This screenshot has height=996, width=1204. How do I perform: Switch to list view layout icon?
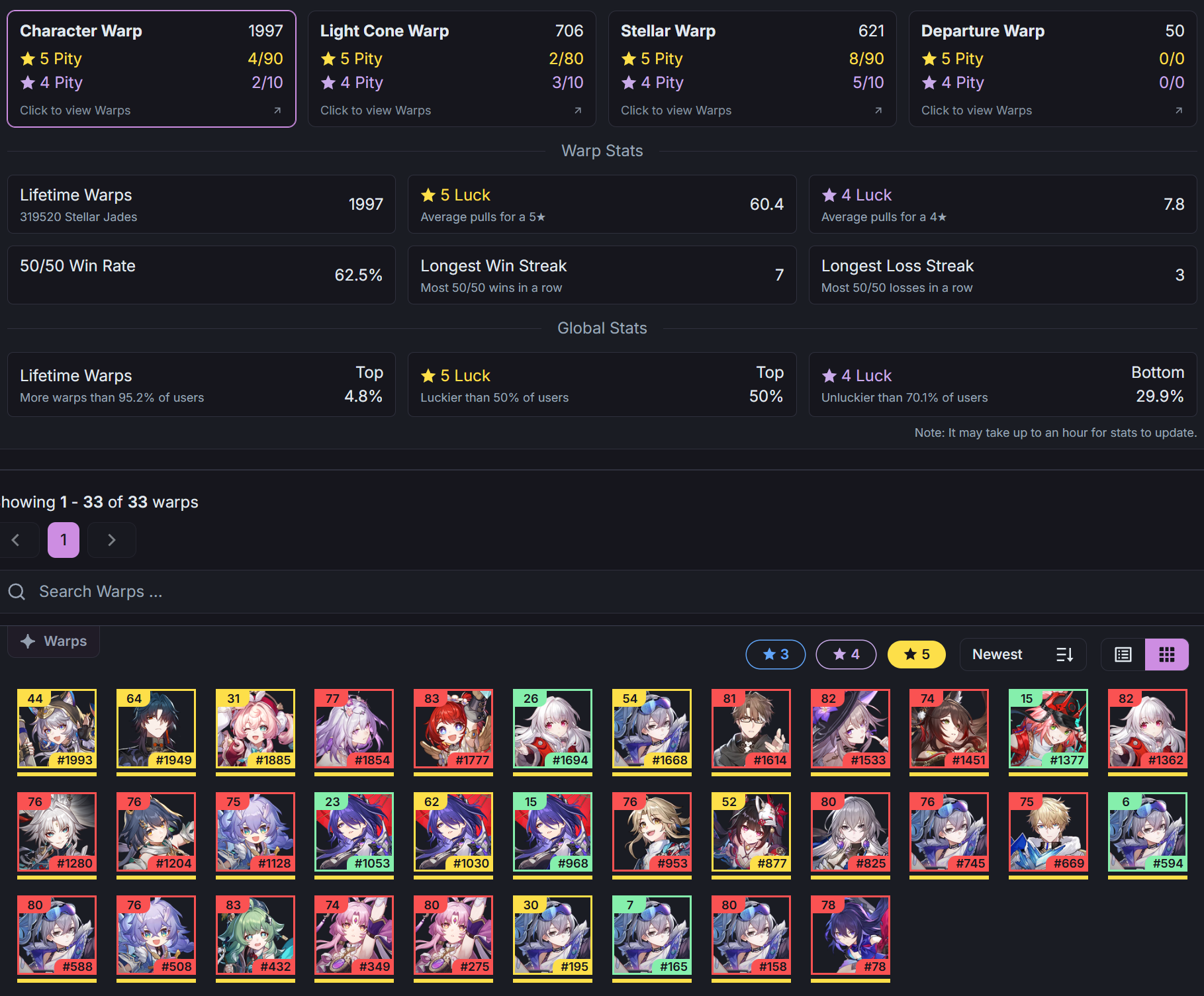tap(1123, 655)
